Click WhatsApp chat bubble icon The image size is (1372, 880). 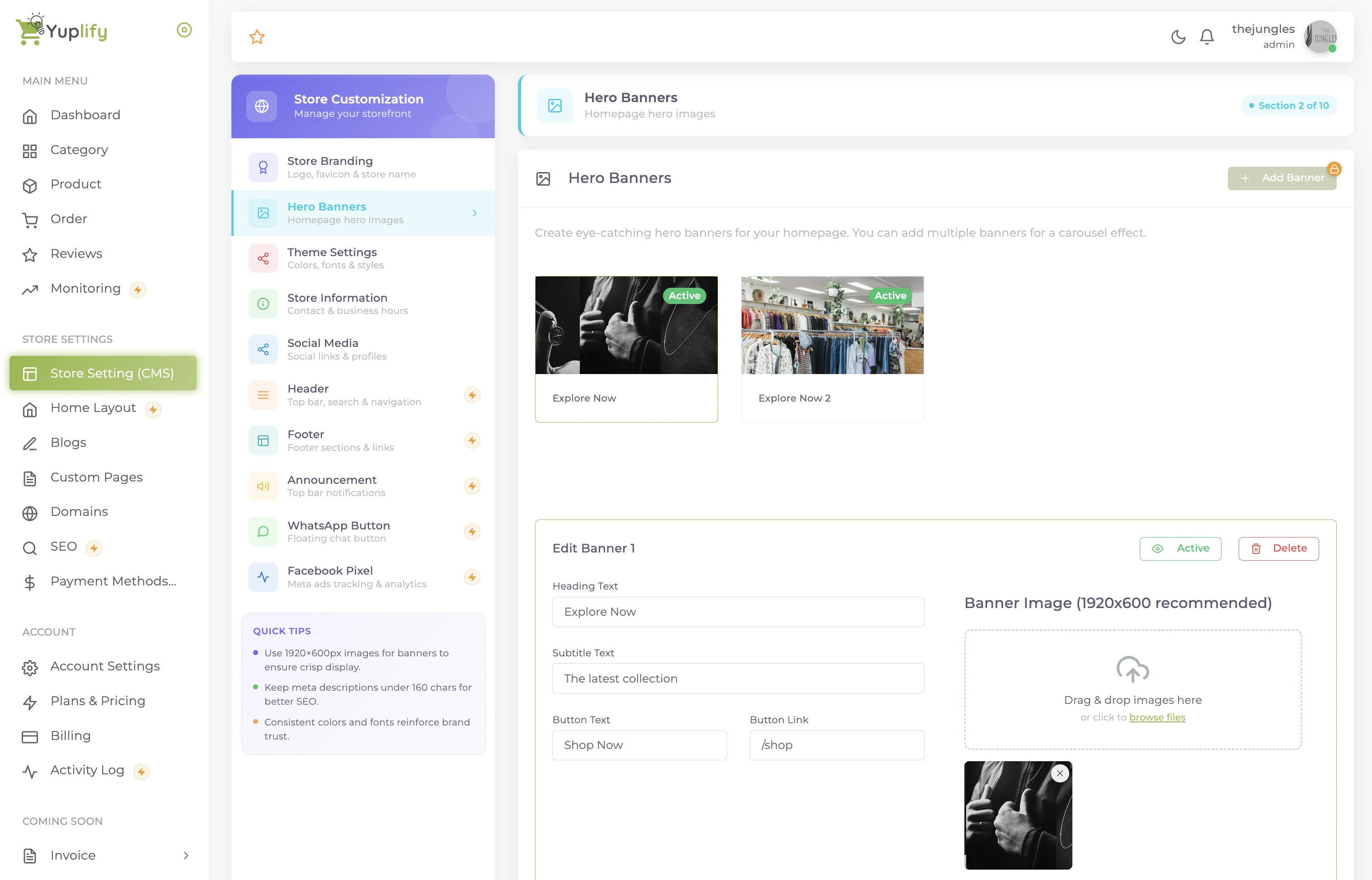click(x=263, y=531)
